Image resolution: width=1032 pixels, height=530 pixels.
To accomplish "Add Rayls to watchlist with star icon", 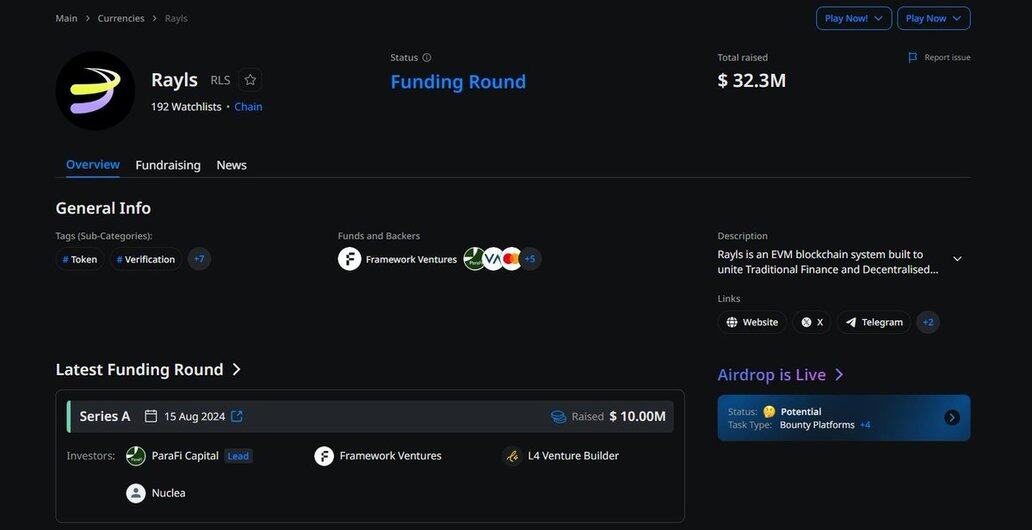I will [x=251, y=80].
